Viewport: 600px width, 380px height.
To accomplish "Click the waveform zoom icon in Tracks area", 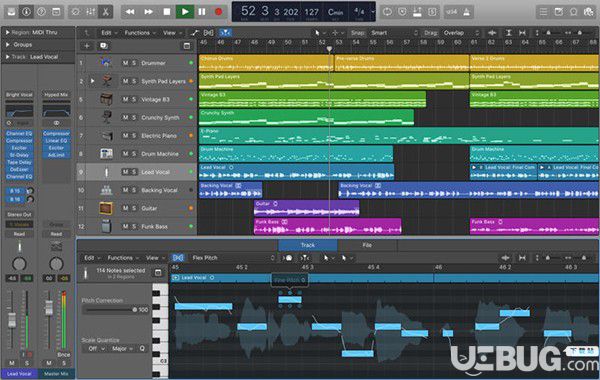I will pos(492,33).
